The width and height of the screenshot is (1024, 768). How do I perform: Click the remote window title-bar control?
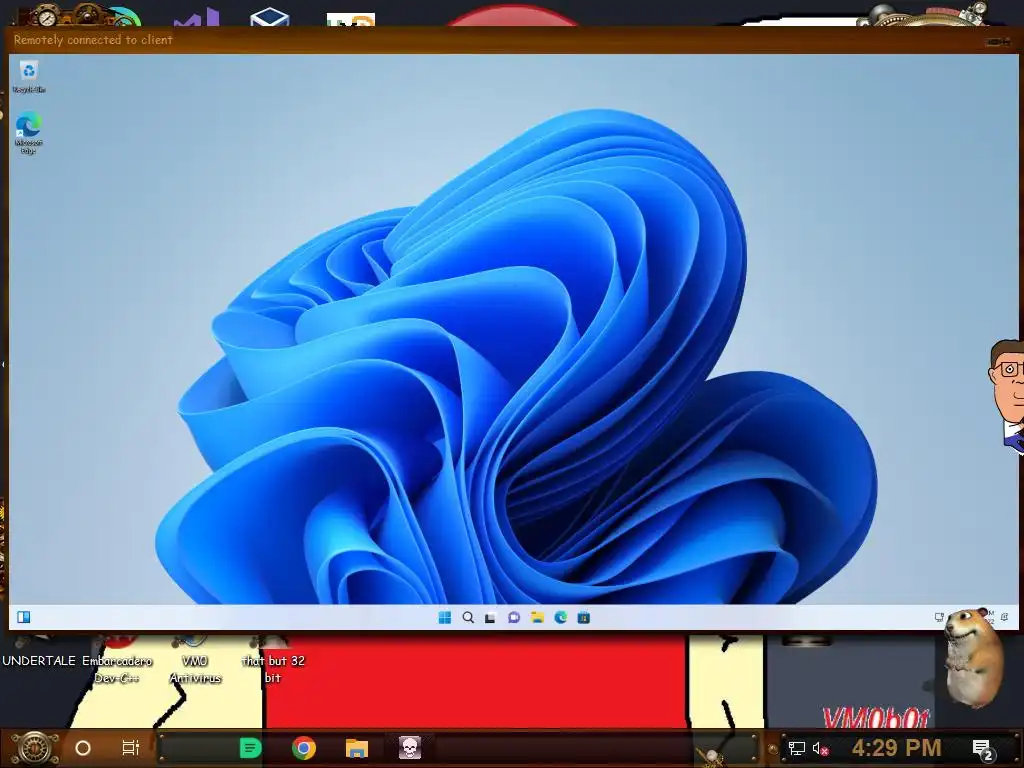click(x=997, y=42)
